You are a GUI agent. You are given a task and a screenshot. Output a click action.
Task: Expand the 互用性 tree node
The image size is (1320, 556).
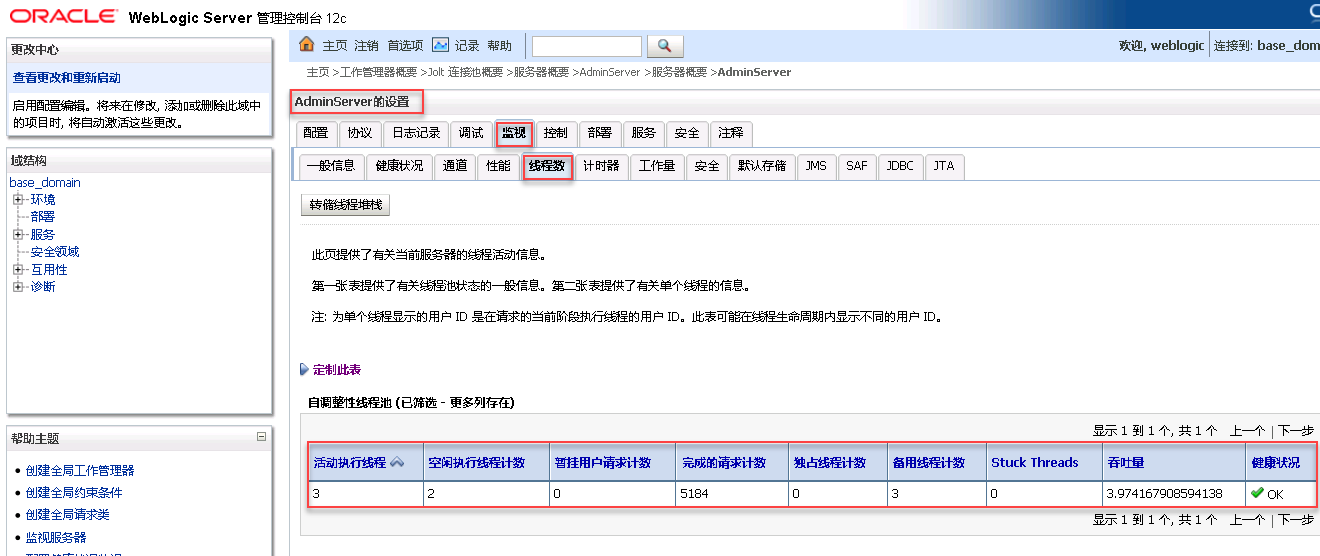18,270
